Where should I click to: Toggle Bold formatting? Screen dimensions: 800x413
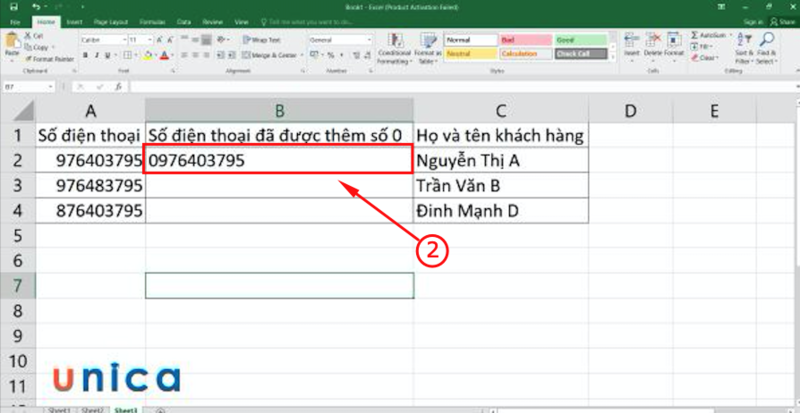click(x=85, y=55)
